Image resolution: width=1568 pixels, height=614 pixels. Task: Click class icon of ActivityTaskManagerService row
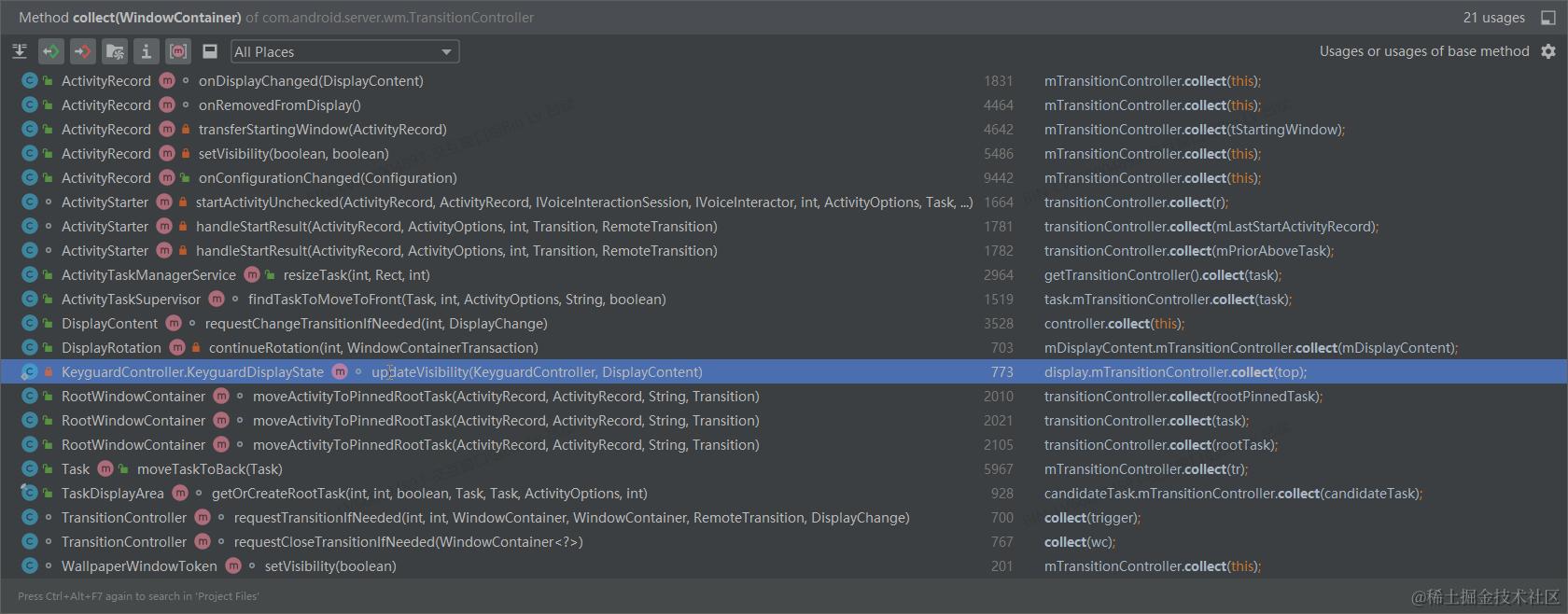coord(29,274)
